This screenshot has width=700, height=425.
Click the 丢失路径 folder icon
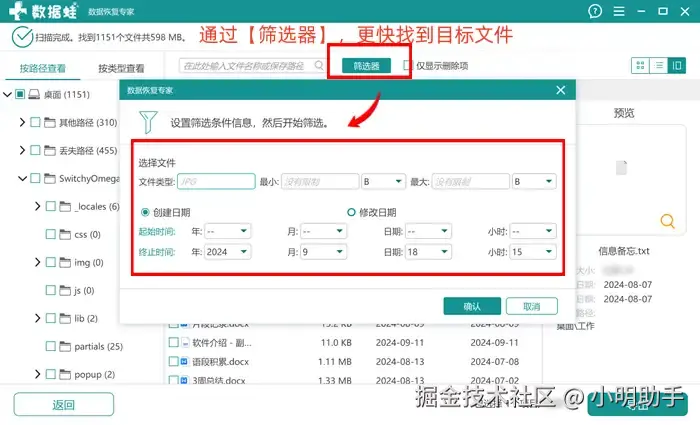[x=50, y=150]
